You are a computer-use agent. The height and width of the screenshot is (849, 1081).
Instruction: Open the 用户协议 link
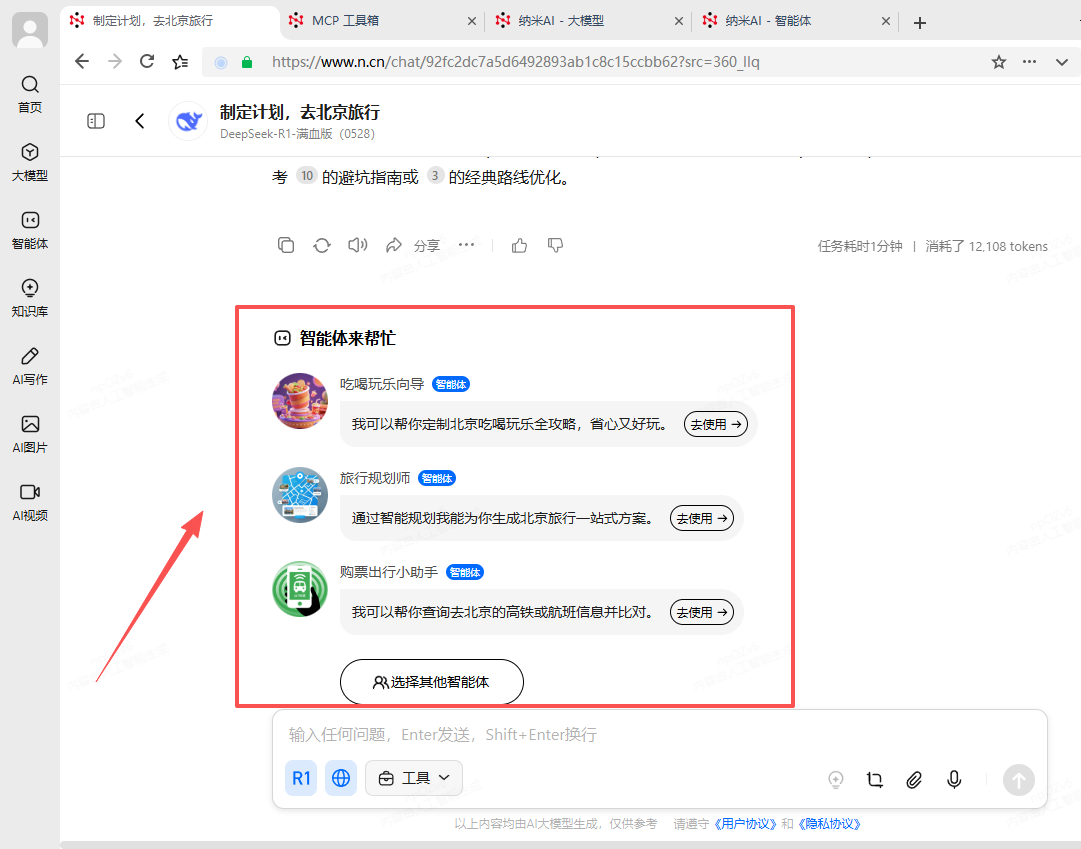click(x=745, y=823)
